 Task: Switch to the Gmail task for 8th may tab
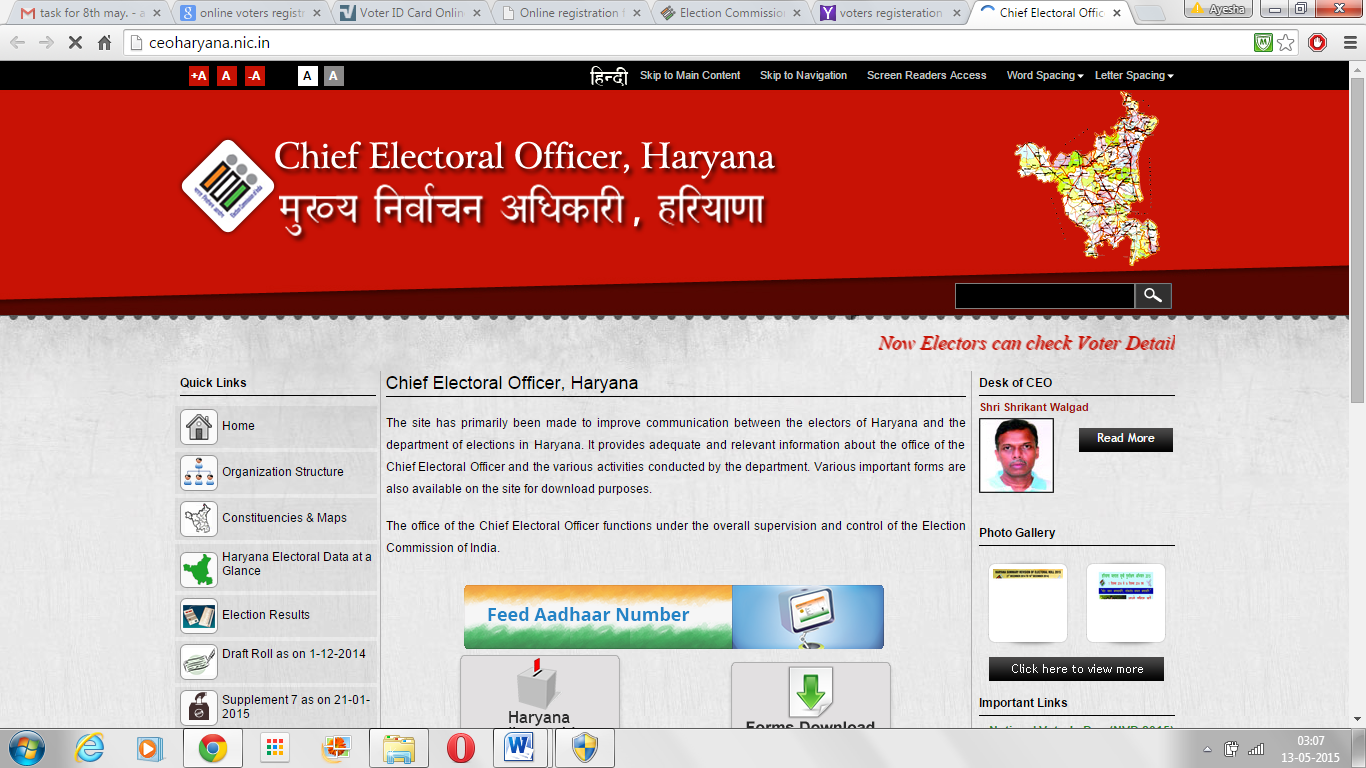coord(91,13)
